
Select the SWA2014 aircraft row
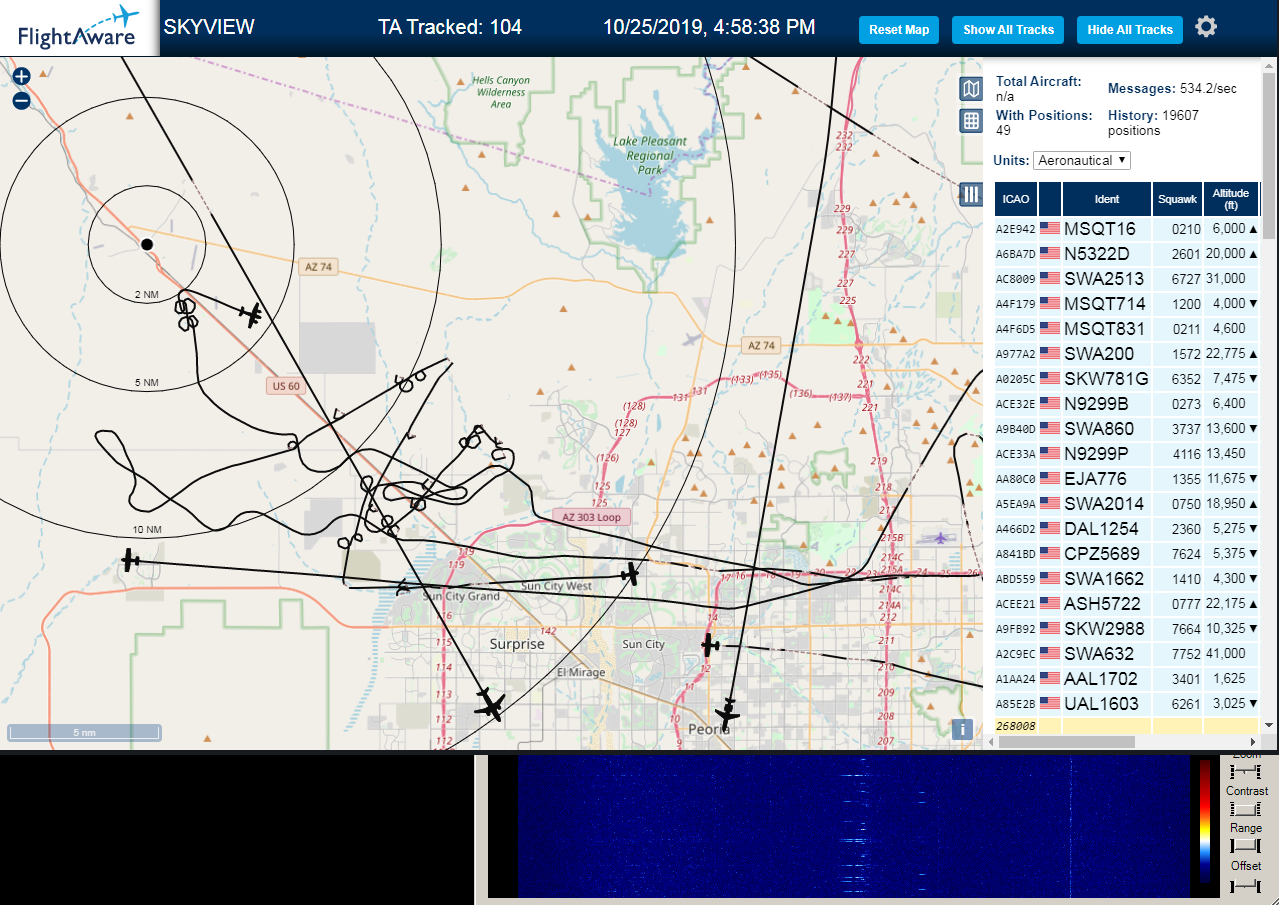pos(1126,504)
